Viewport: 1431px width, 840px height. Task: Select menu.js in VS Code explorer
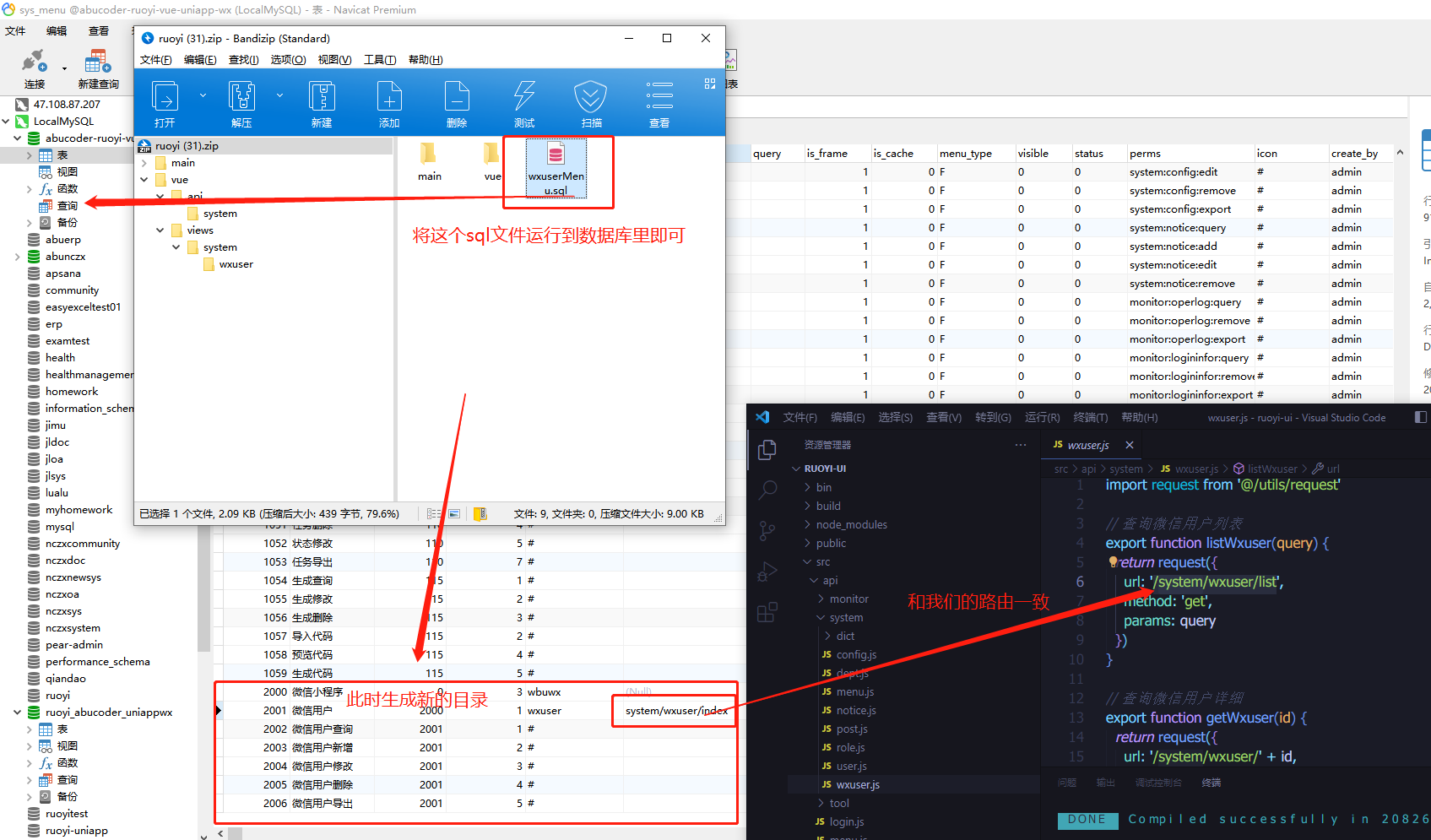pos(855,691)
